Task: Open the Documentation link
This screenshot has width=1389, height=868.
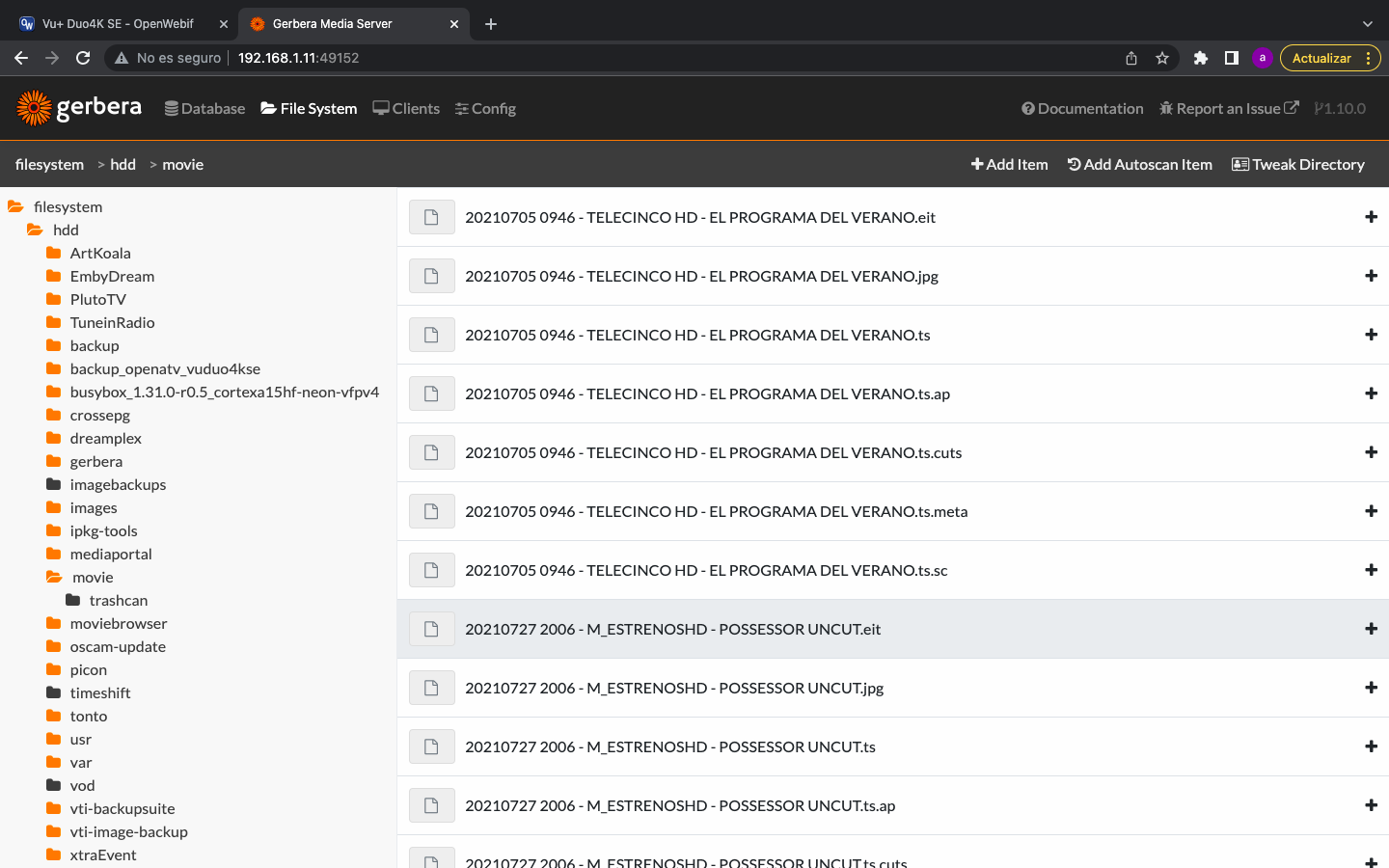Action: click(x=1082, y=109)
